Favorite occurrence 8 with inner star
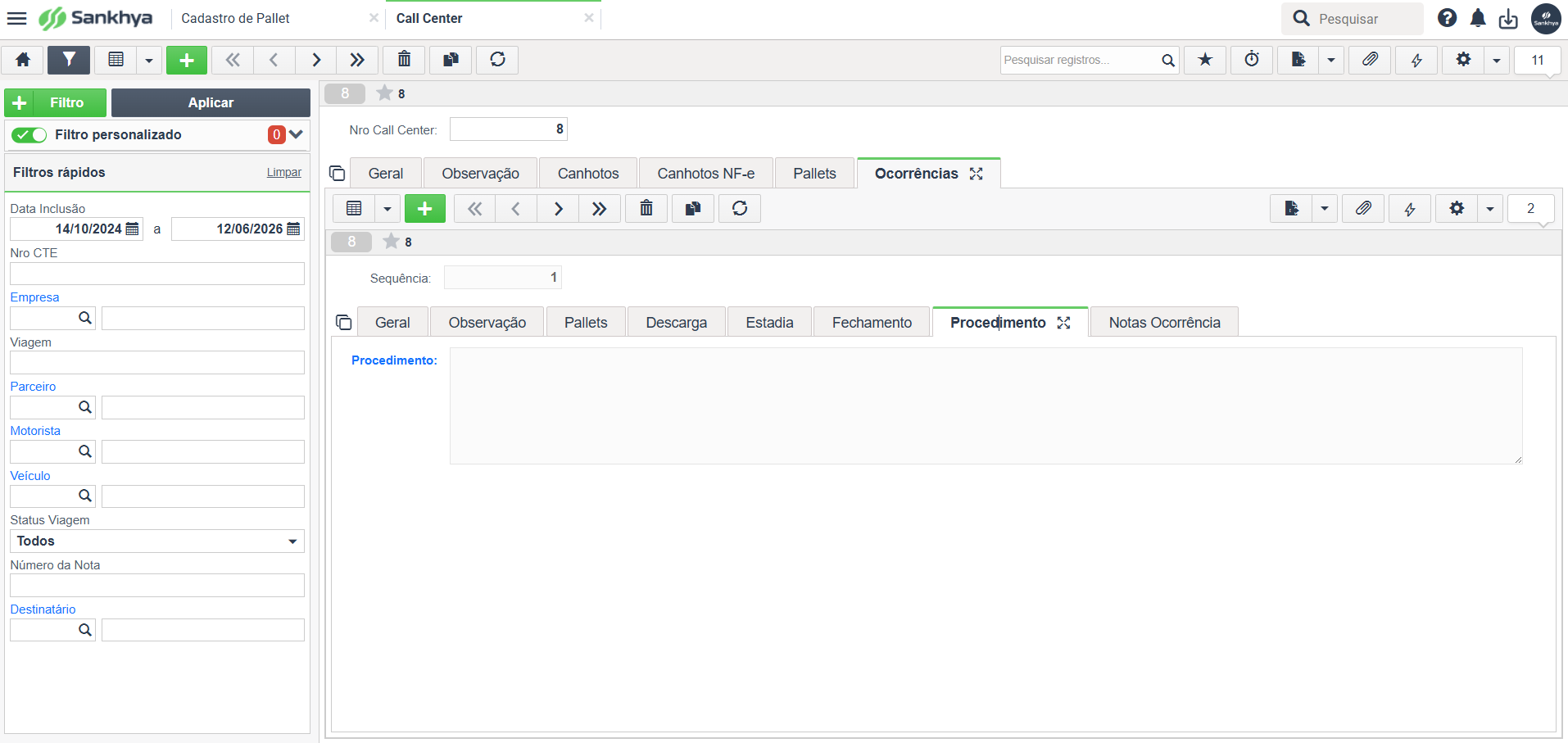Image resolution: width=1568 pixels, height=743 pixels. pos(391,242)
